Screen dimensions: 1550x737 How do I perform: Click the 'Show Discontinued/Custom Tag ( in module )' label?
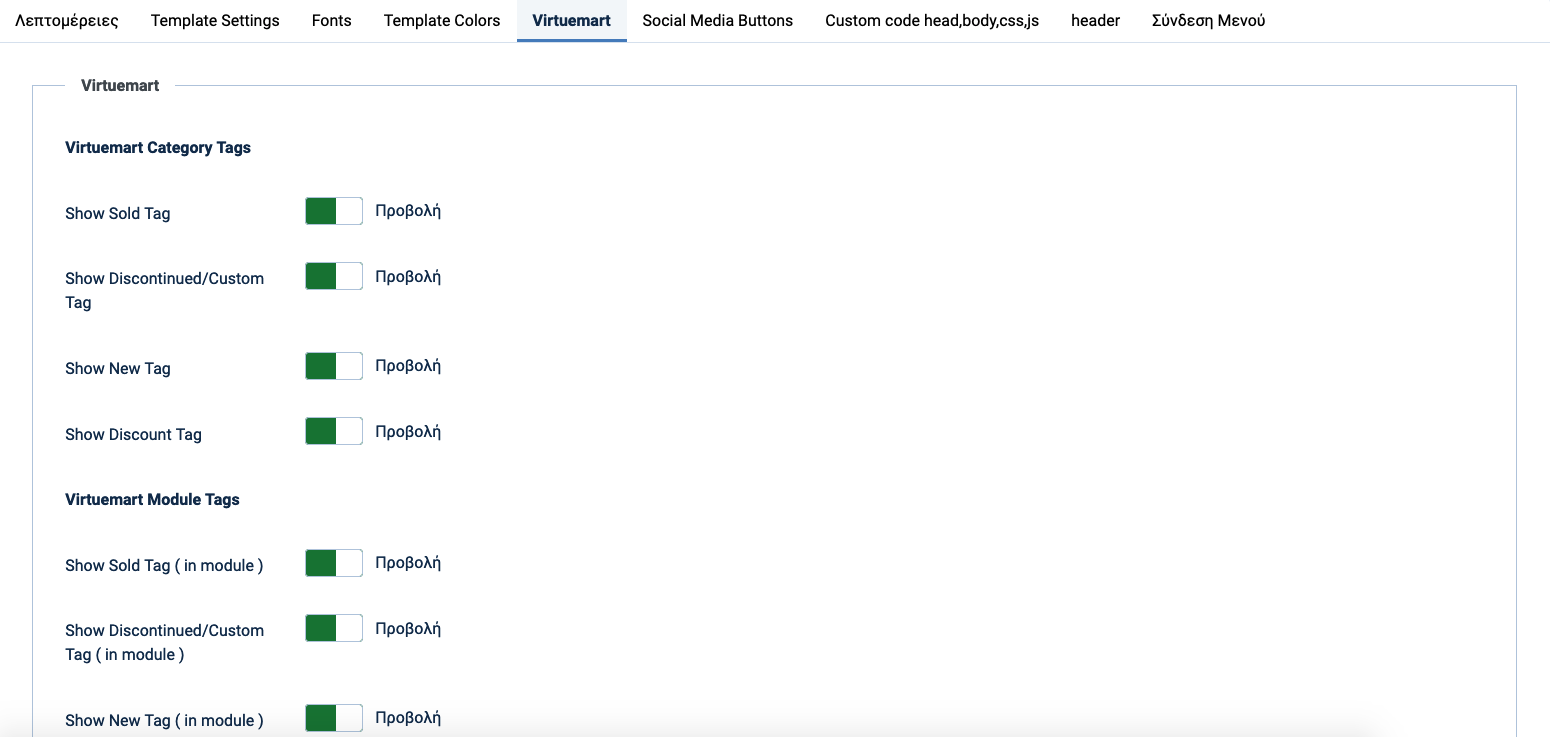[165, 643]
